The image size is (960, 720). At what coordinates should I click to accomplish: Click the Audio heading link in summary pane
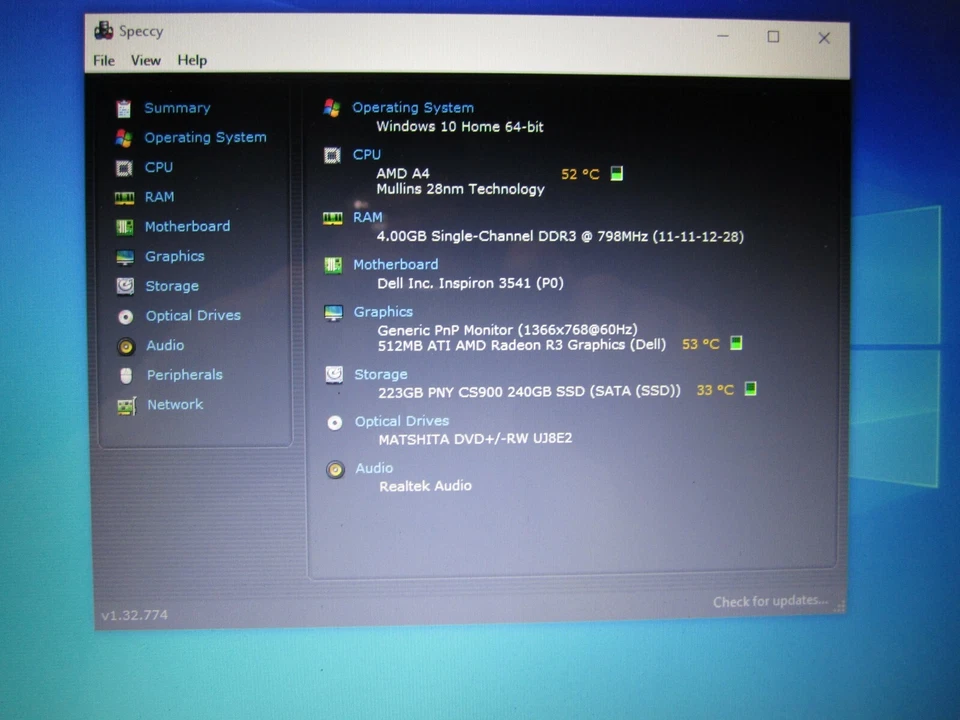tap(374, 468)
